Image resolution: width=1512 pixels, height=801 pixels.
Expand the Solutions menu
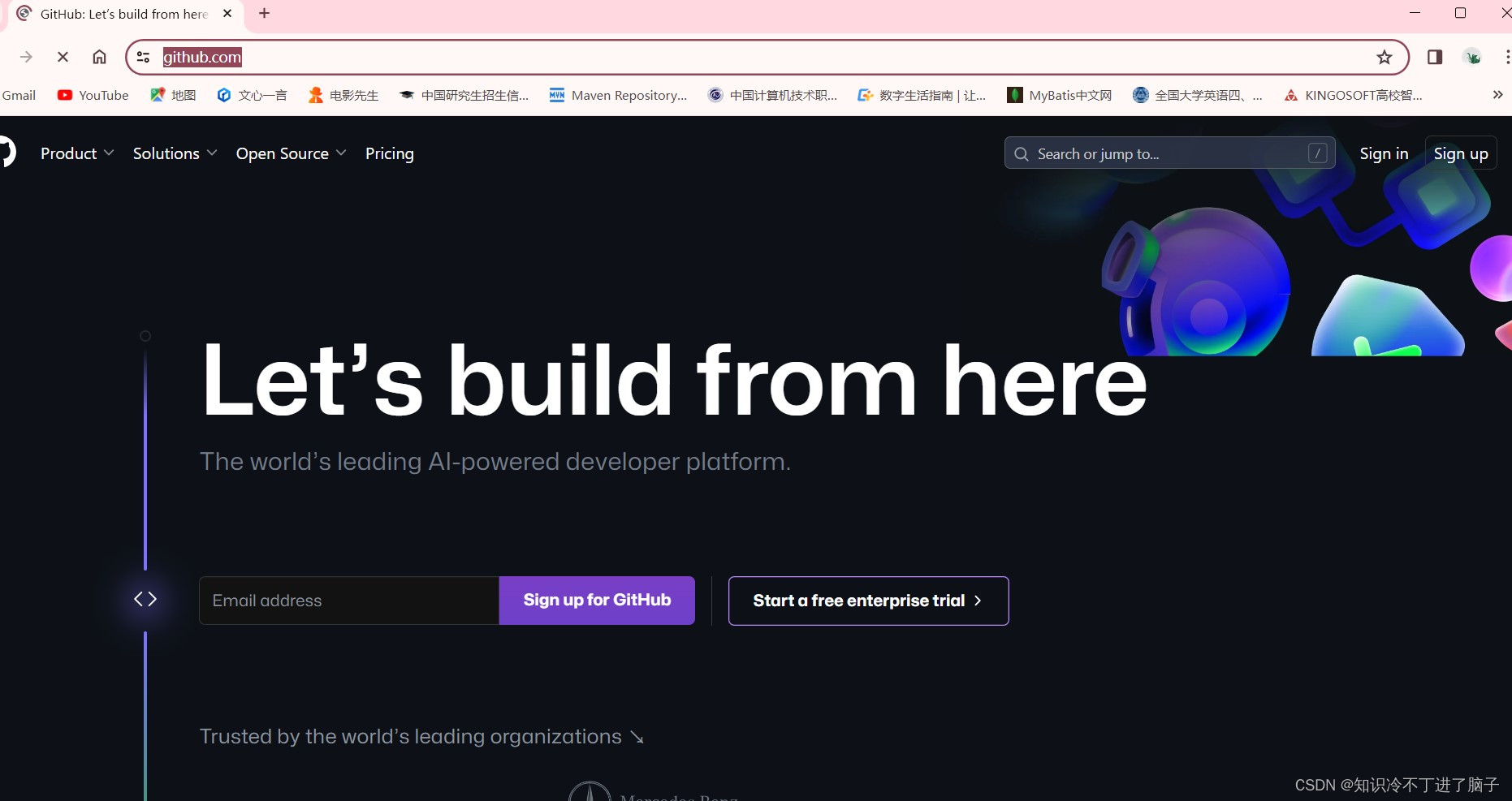(x=175, y=153)
